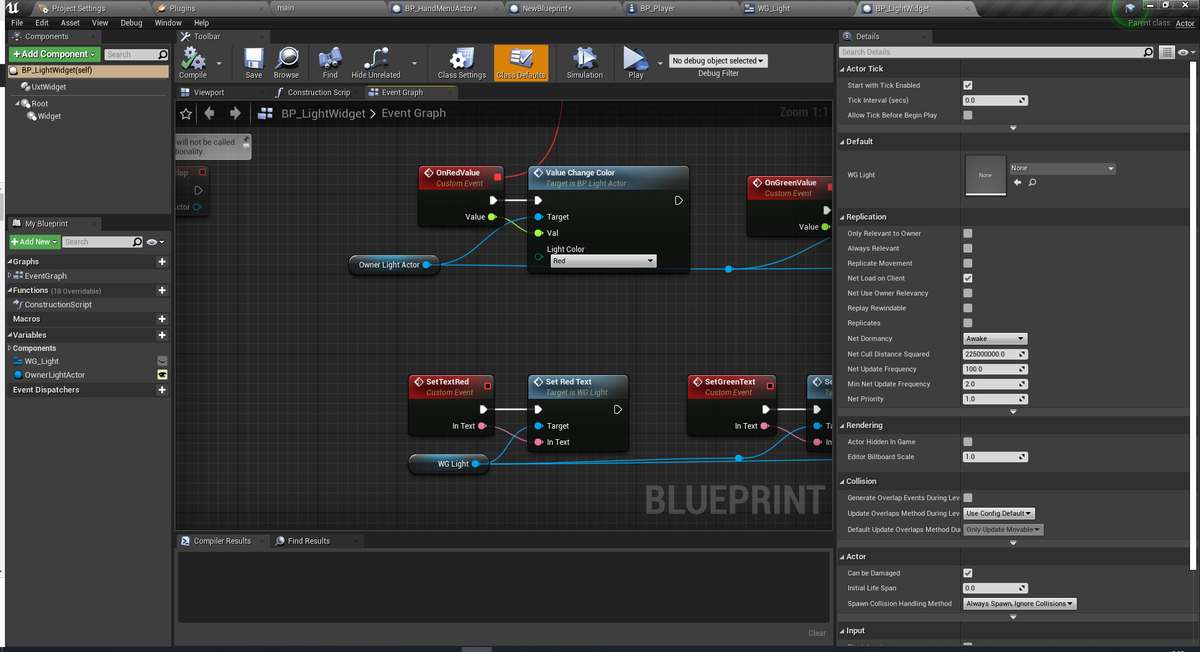Open the Window menu

168,22
